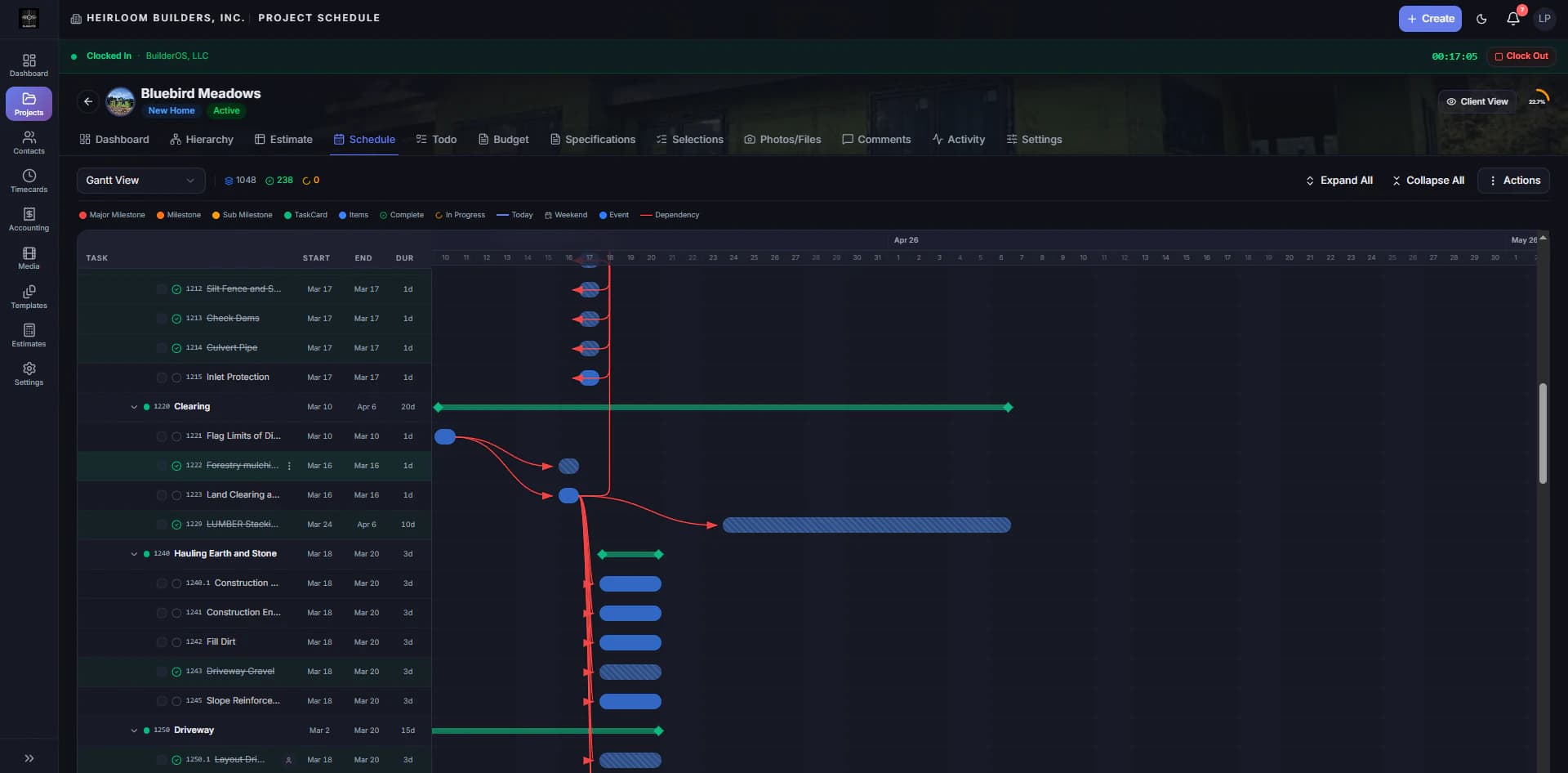Viewport: 1568px width, 773px height.
Task: Click the Create button
Action: (x=1430, y=19)
